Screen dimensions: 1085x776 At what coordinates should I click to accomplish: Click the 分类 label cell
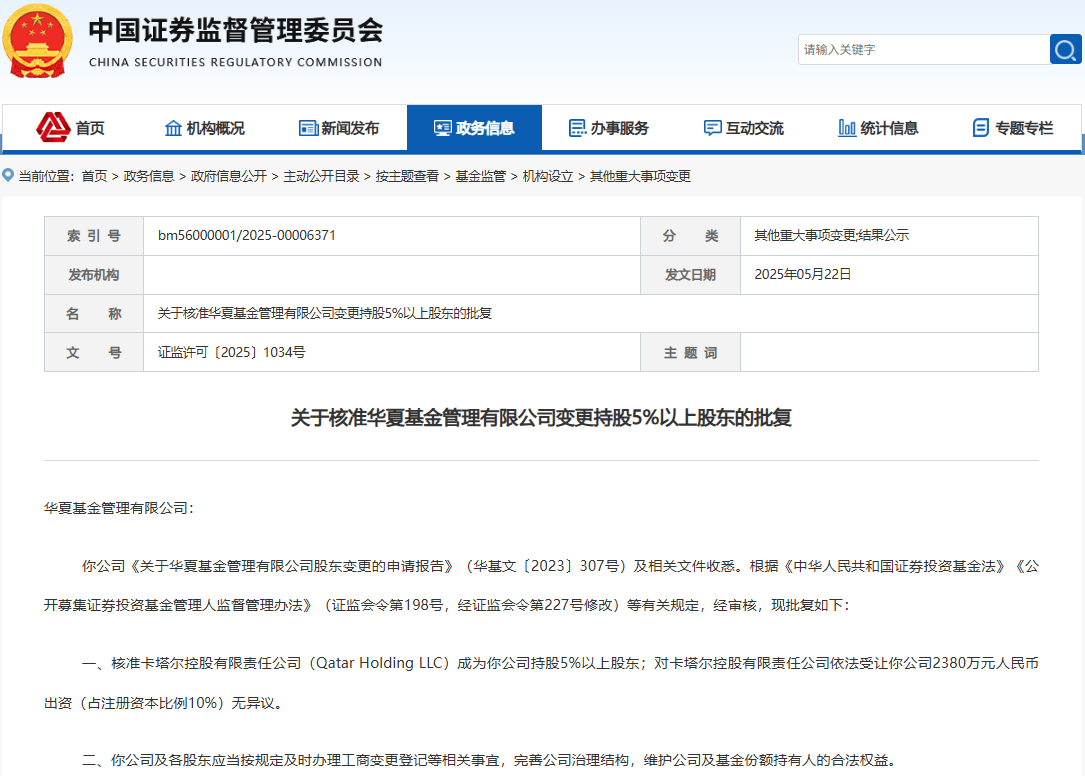[x=691, y=236]
